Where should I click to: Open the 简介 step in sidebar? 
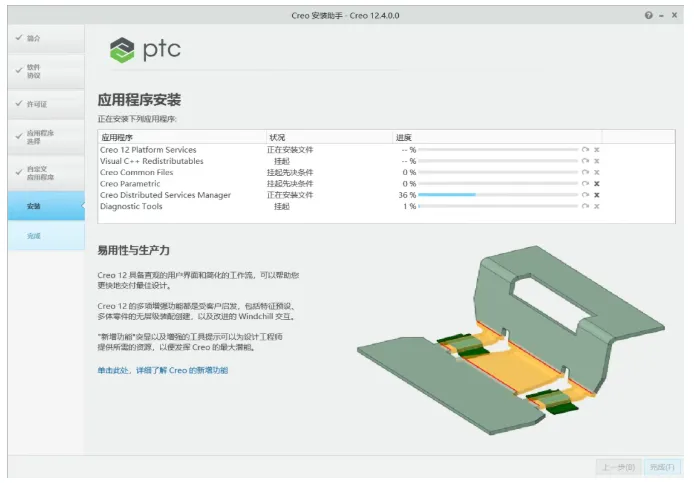coord(46,39)
